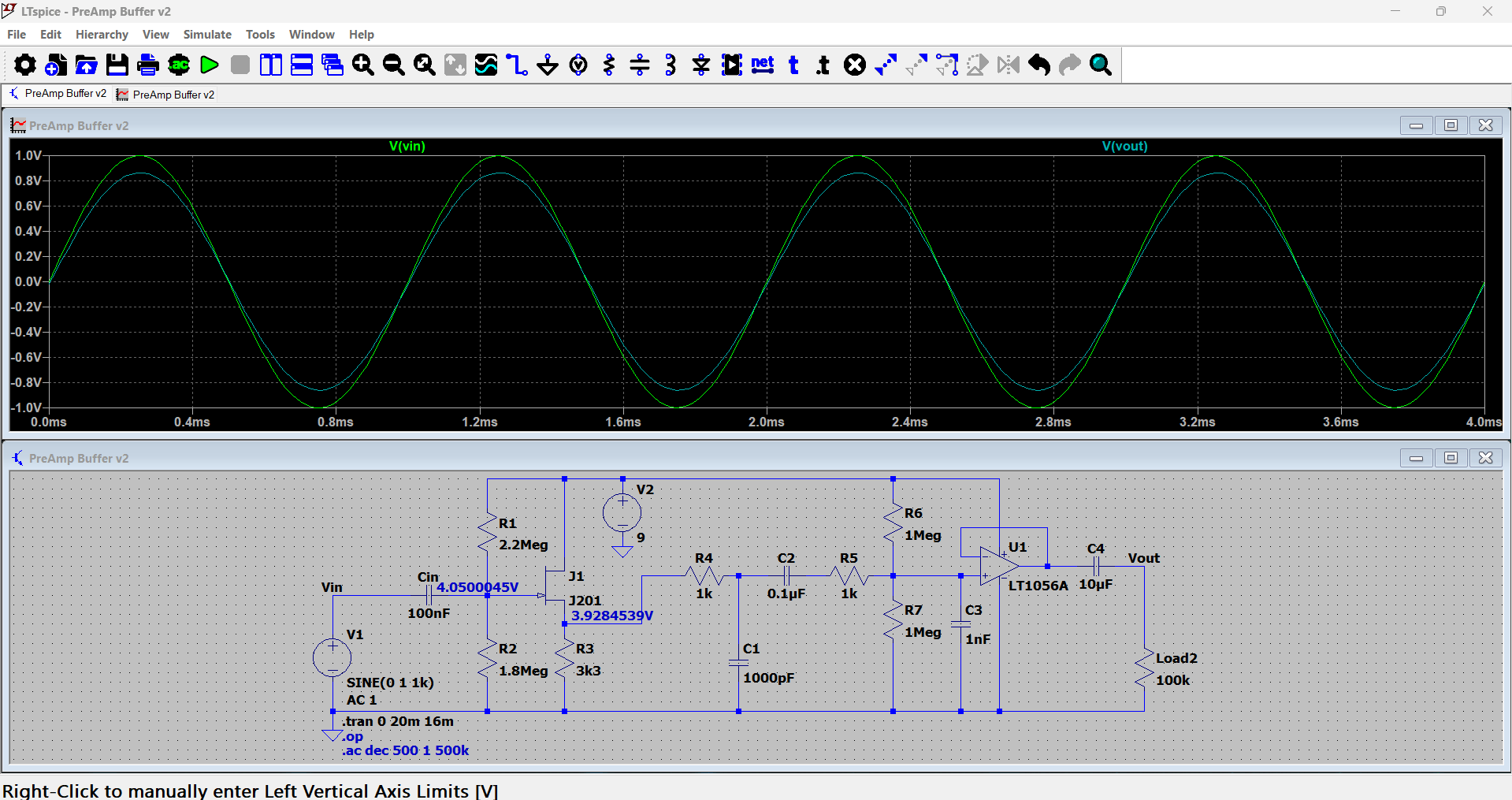
Task: Add text comment with blue t icon
Action: pos(793,65)
